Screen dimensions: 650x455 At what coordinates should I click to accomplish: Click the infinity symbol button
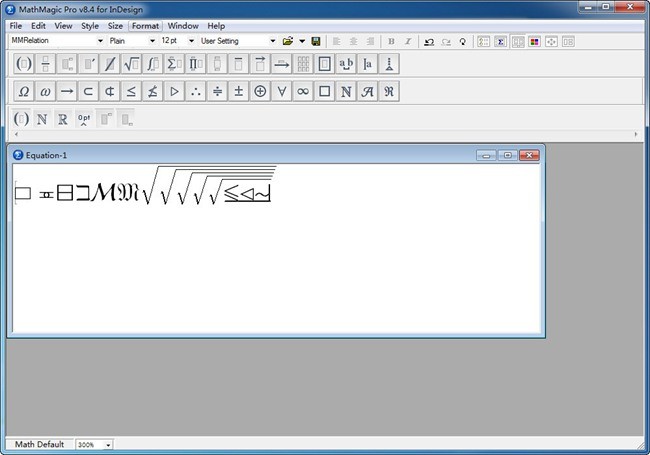(303, 91)
